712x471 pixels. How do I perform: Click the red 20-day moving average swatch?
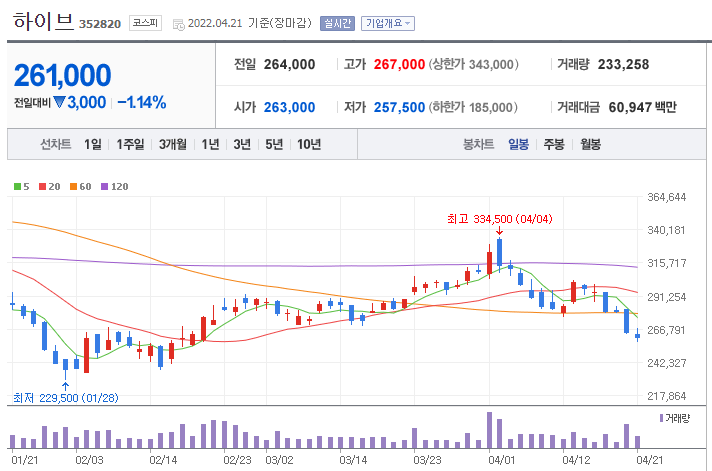point(43,186)
